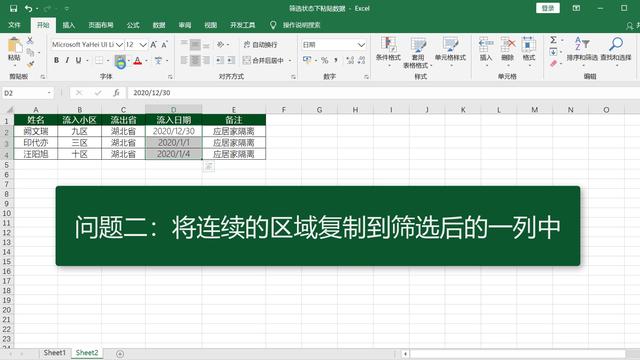Open the paste options button below the table
The height and width of the screenshot is (360, 640).
click(209, 166)
